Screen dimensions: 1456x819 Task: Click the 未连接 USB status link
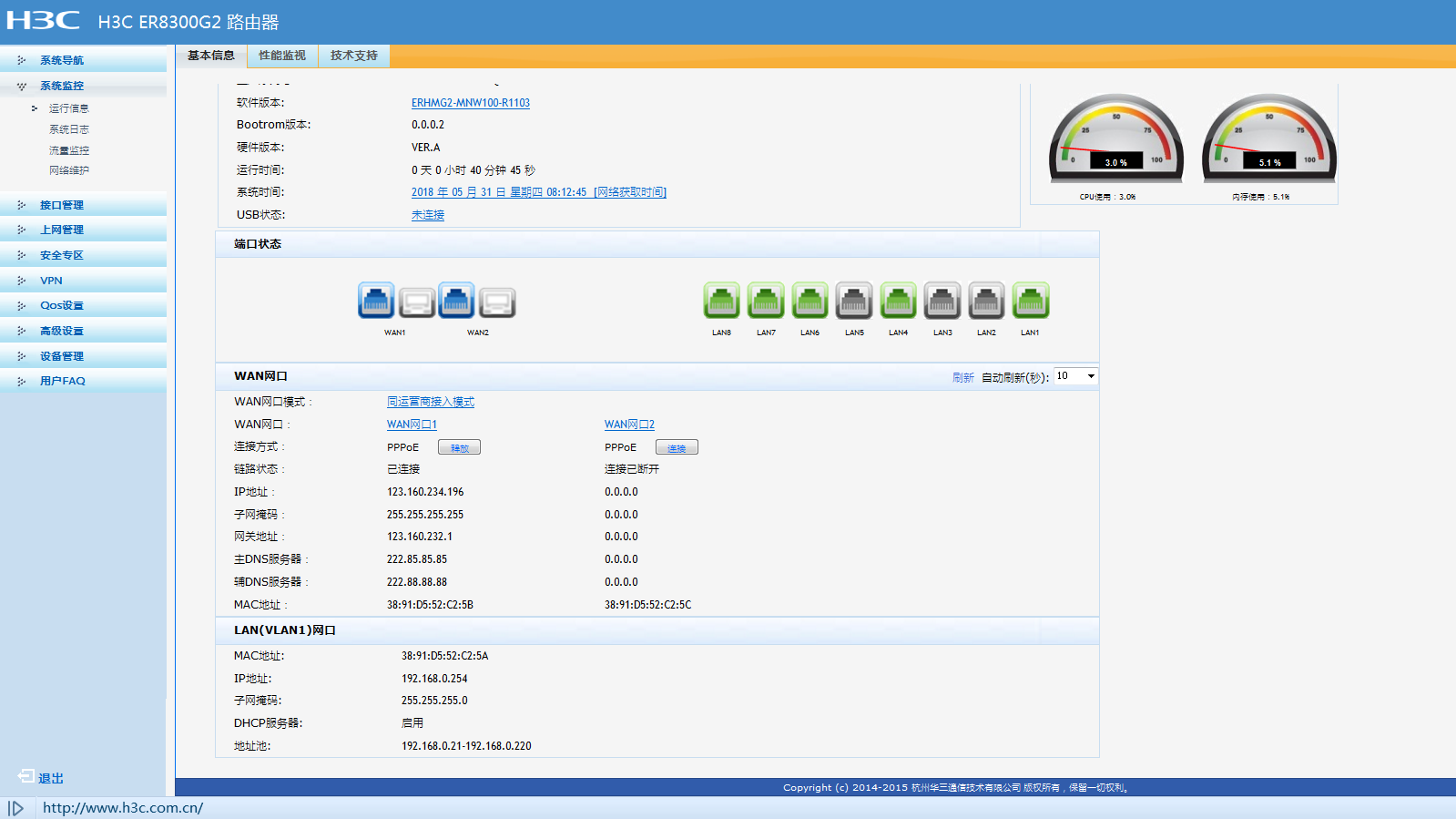(428, 215)
